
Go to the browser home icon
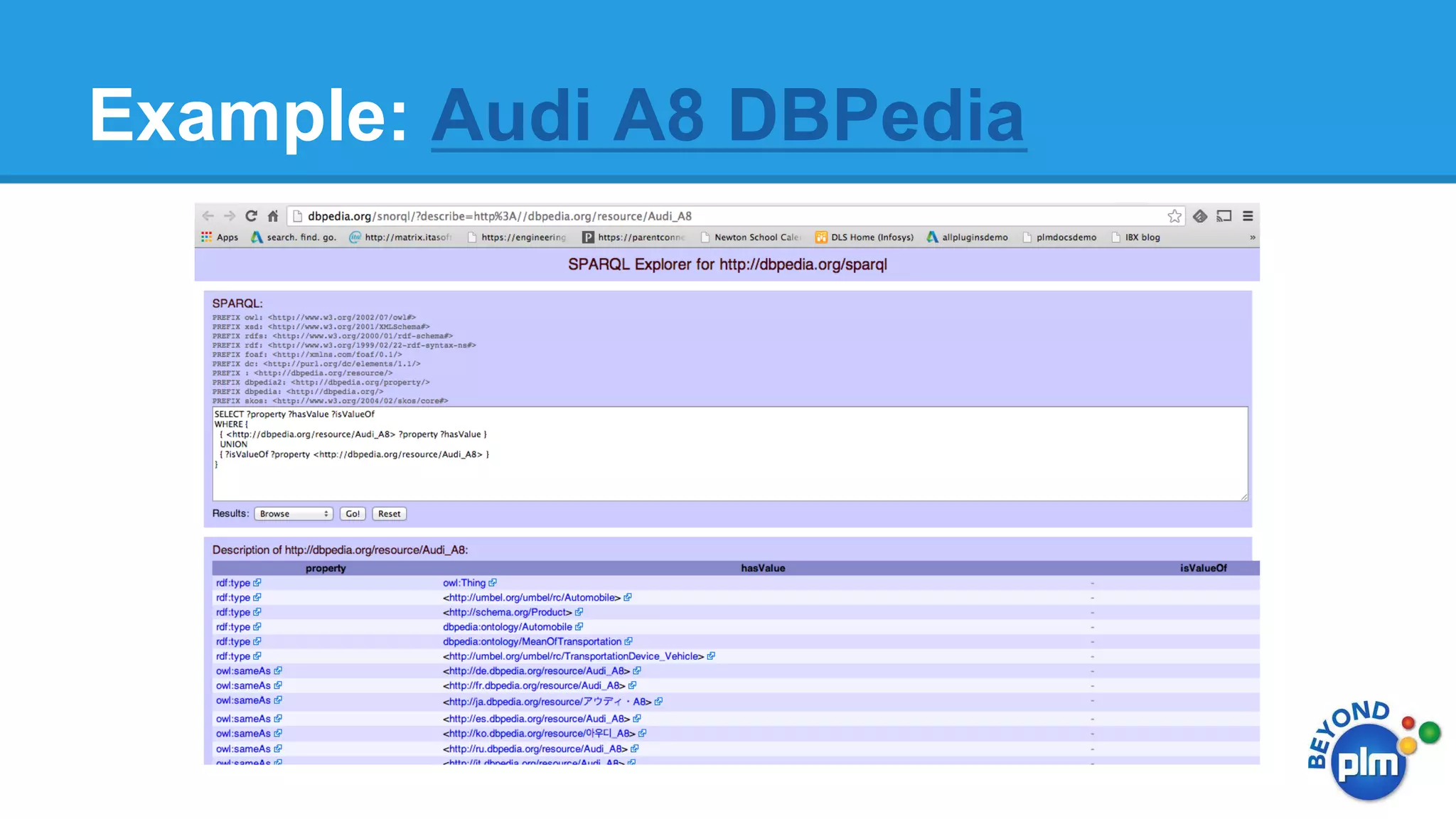click(273, 216)
